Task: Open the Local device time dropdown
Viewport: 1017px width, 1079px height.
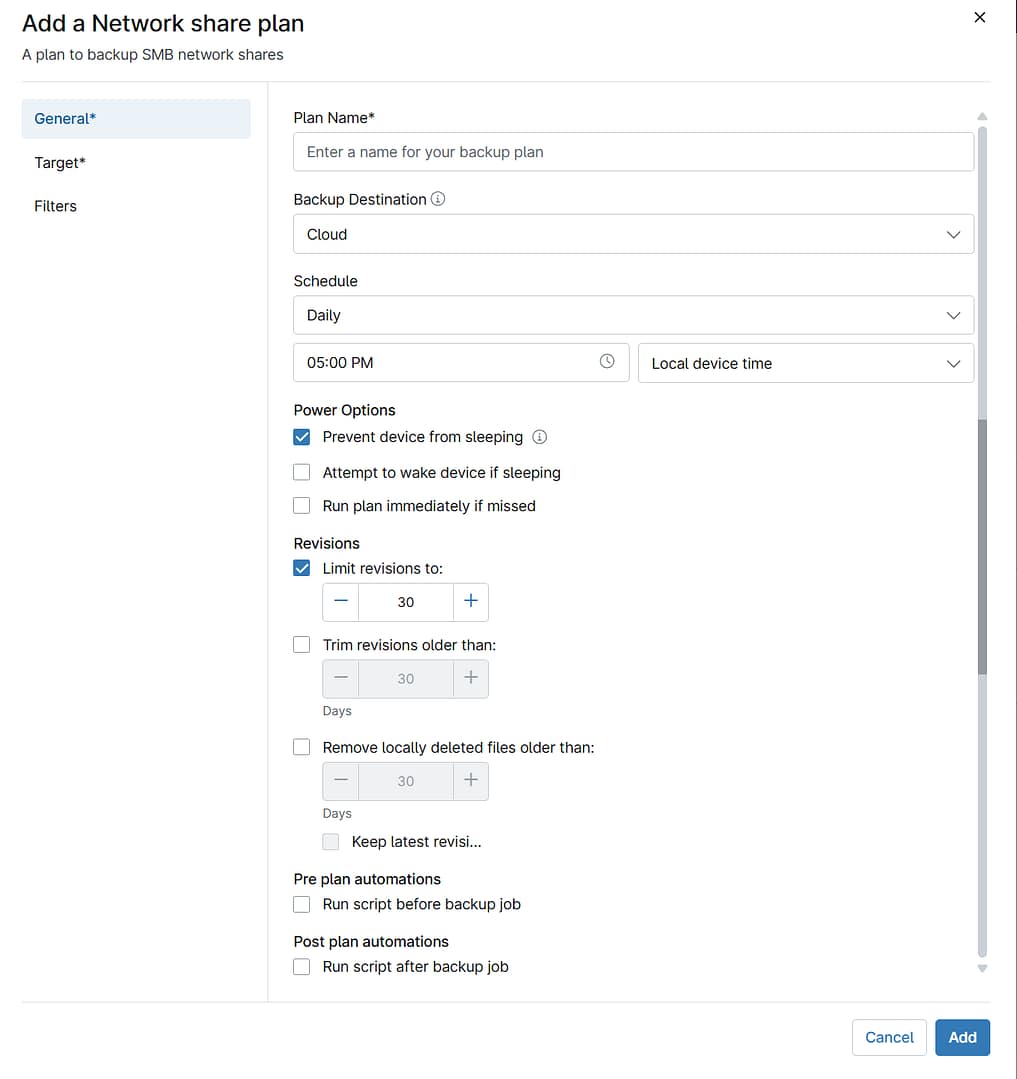Action: click(x=805, y=363)
